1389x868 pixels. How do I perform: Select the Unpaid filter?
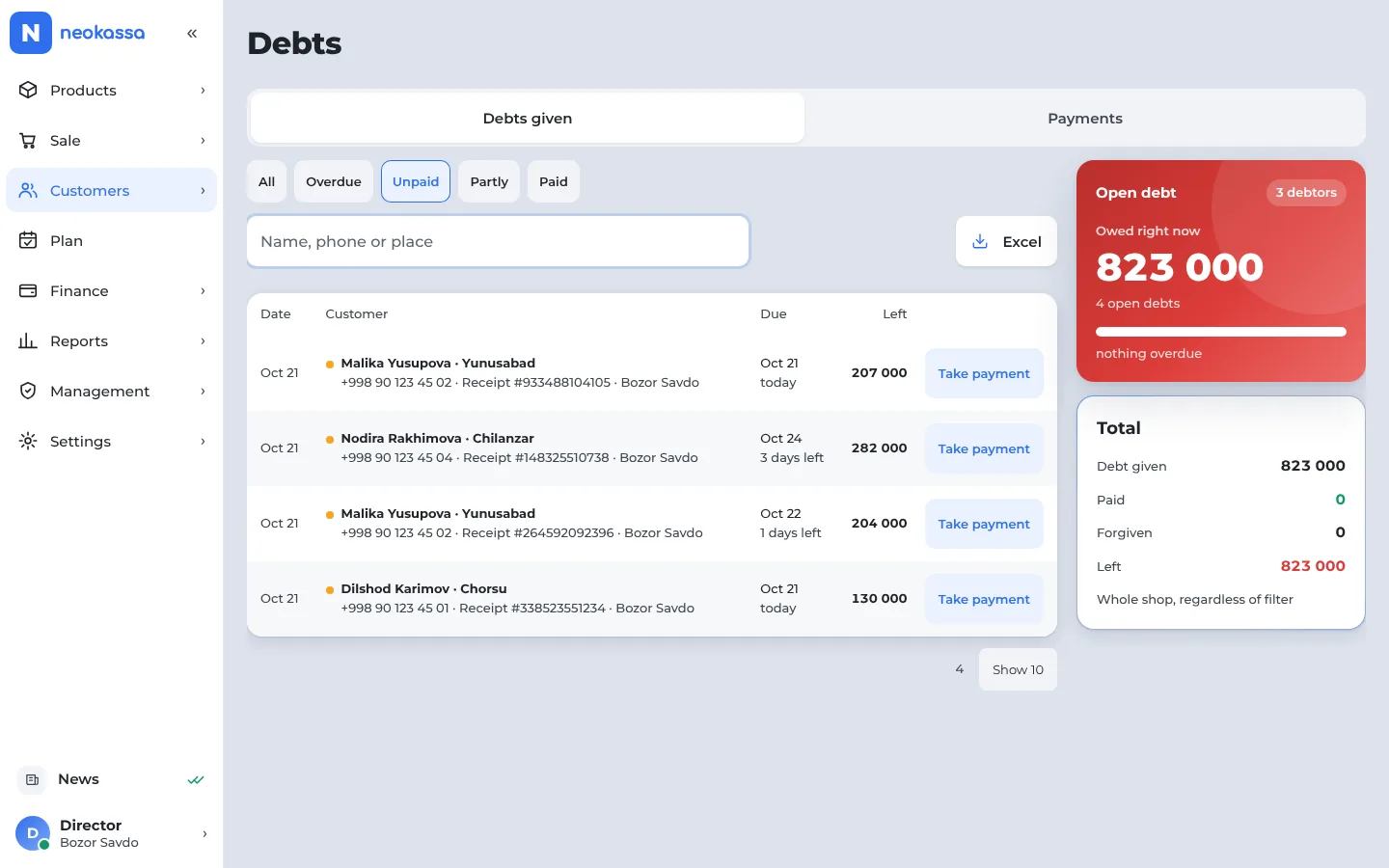pyautogui.click(x=416, y=181)
